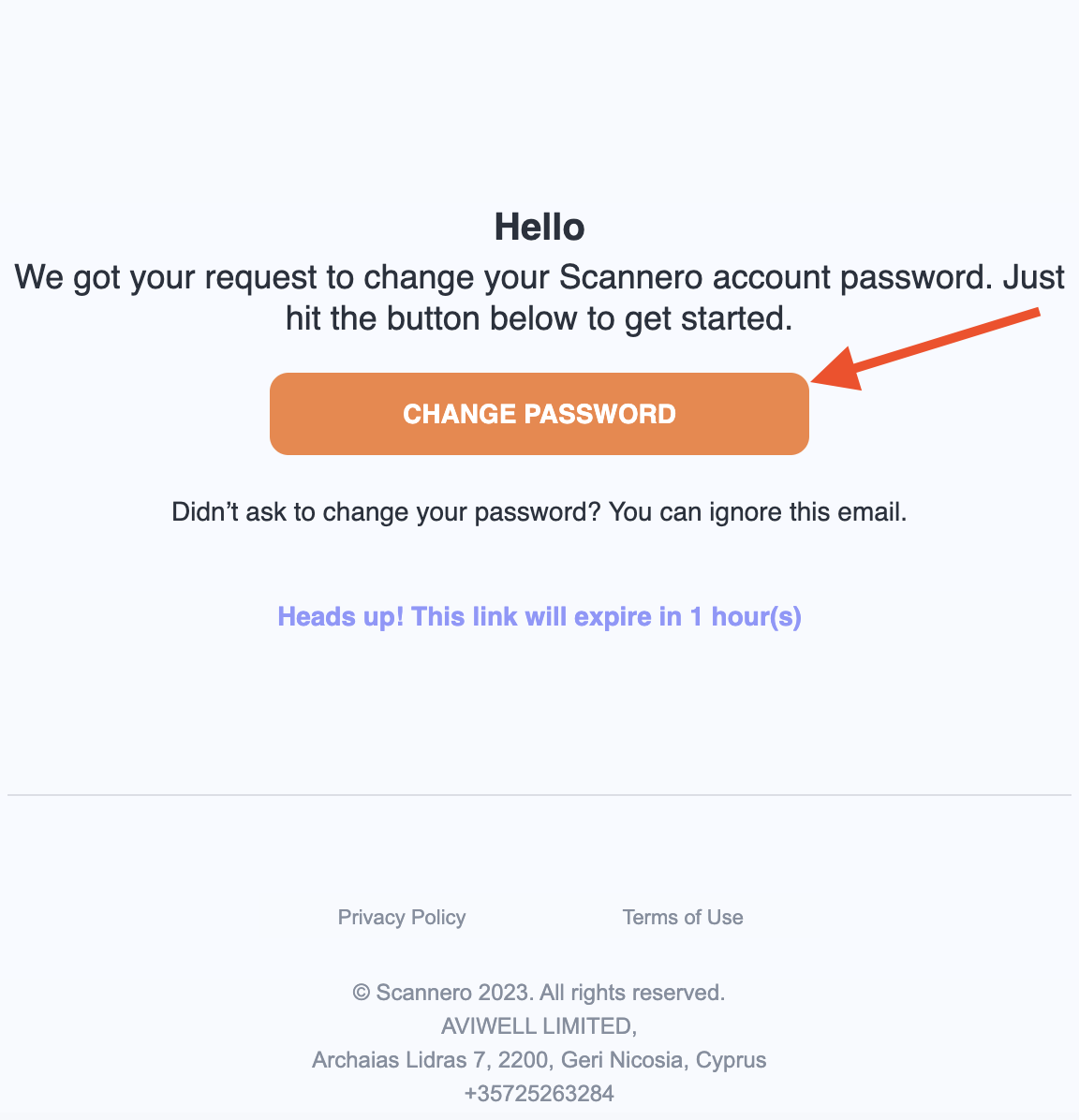Click the '1 hour(s)' expiry duration text
The image size is (1079, 1120).
[746, 616]
